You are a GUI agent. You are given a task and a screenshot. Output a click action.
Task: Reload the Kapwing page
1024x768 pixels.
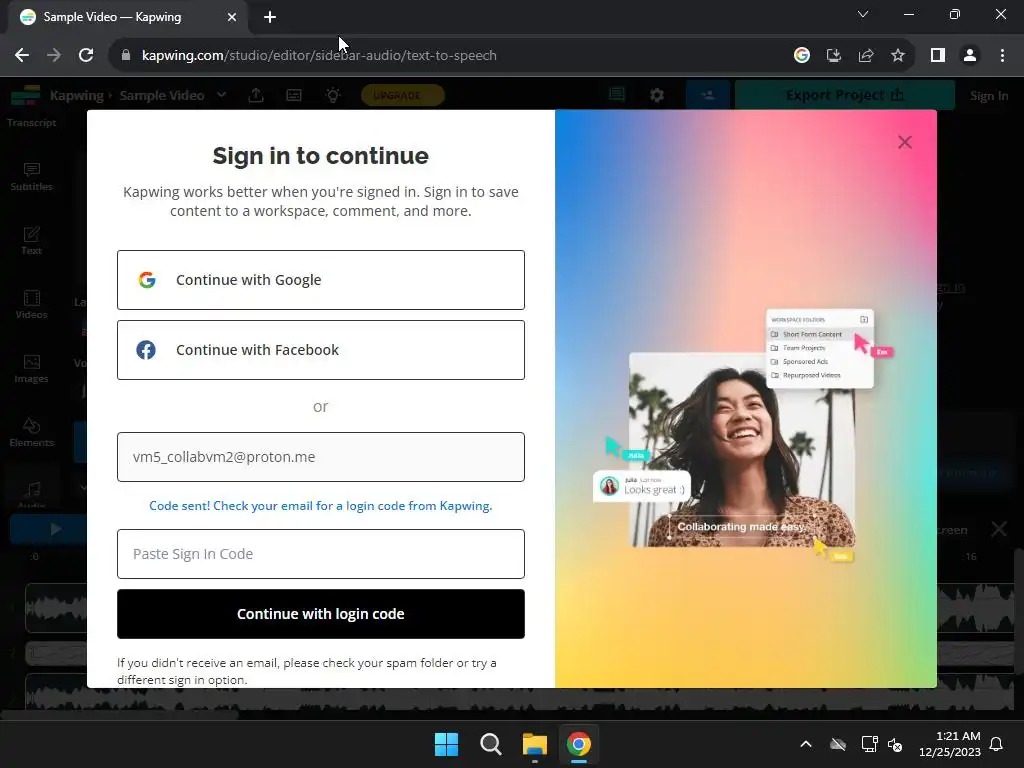[86, 56]
